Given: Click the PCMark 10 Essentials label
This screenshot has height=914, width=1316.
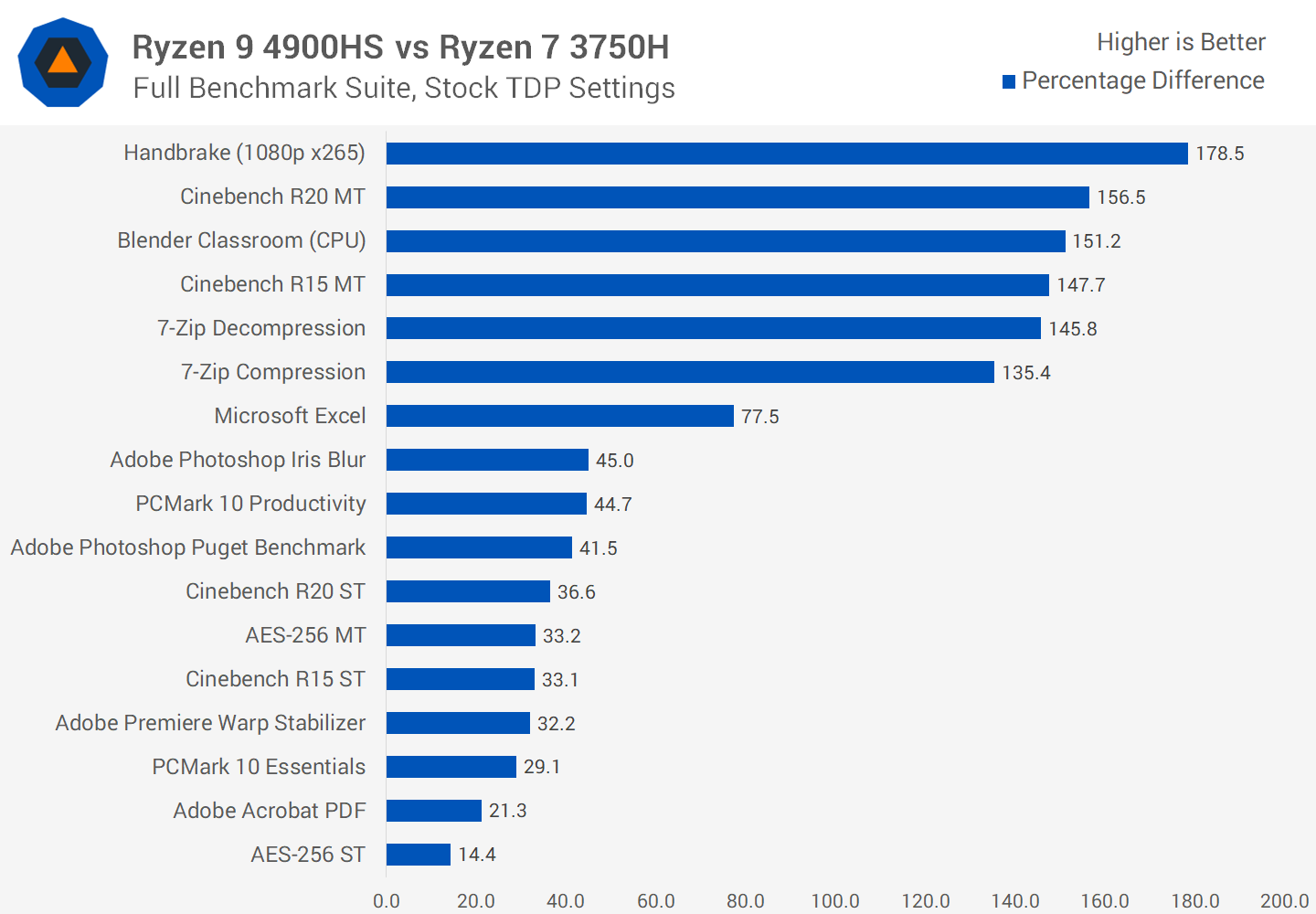Looking at the screenshot, I should pyautogui.click(x=259, y=767).
